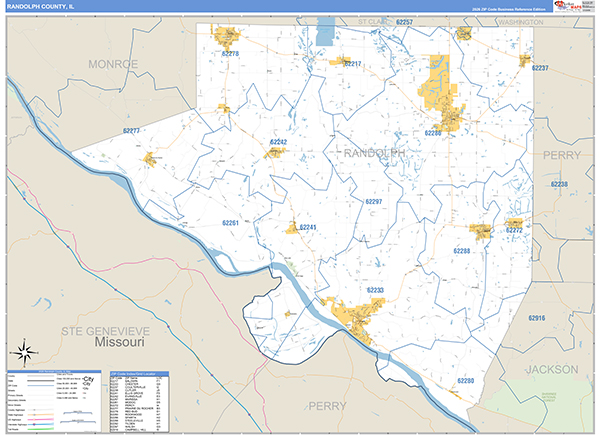Viewport: 600px width, 435px height.
Task: Click the yellow town marker near 62241
Action: [x=293, y=228]
